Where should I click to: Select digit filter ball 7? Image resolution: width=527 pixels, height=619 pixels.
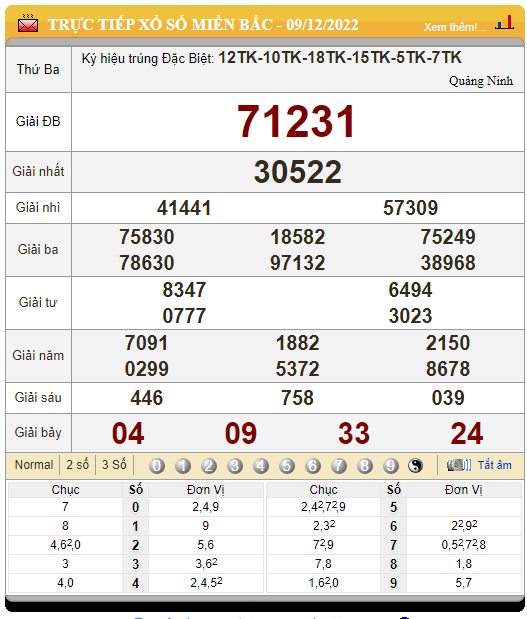point(339,466)
